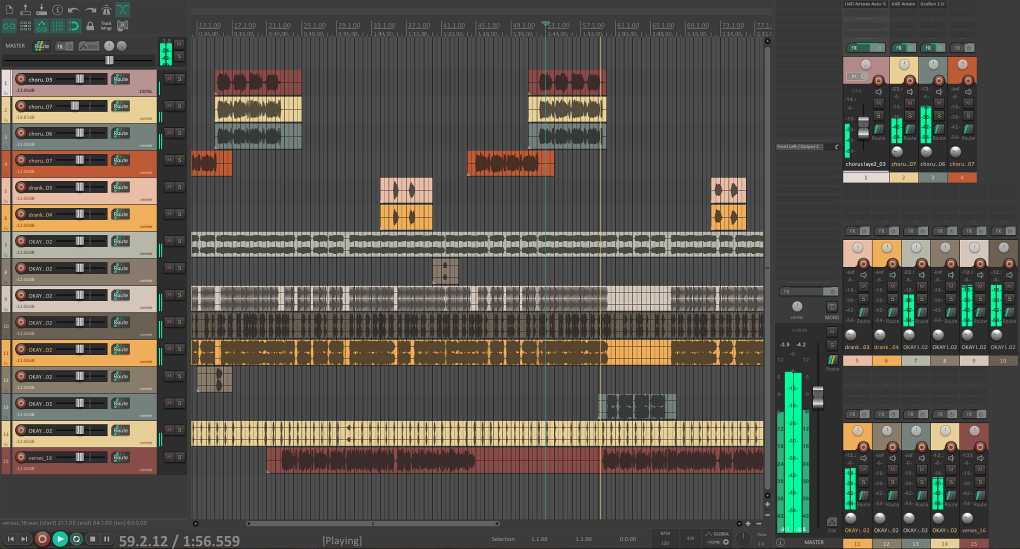The height and width of the screenshot is (549, 1020).
Task: Click the go to start transport button
Action: click(x=10, y=539)
